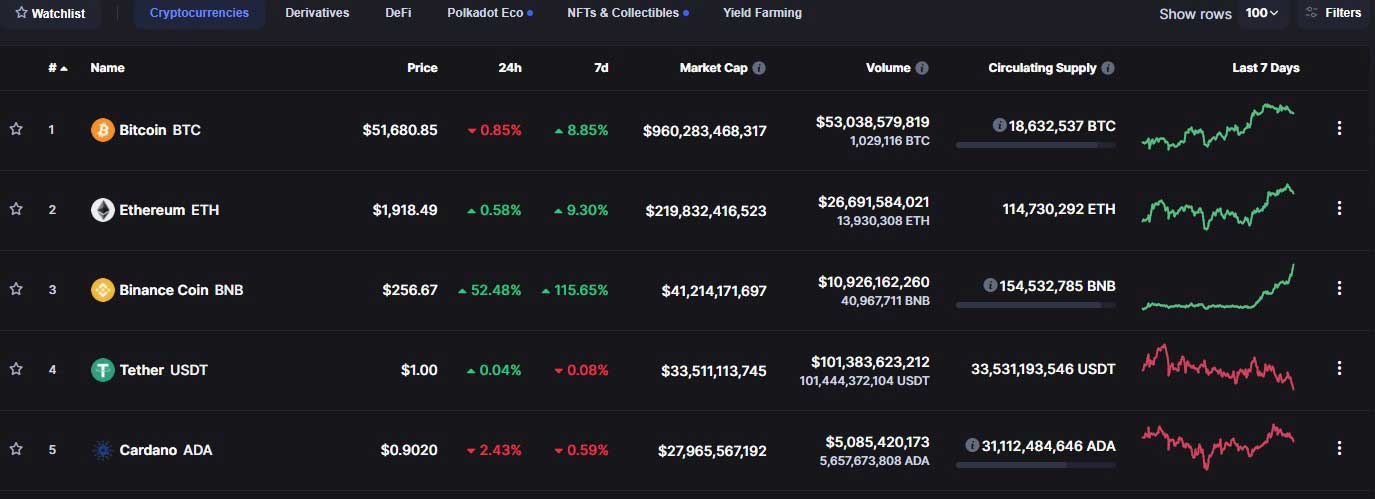Image resolution: width=1375 pixels, height=499 pixels.
Task: Sort by the 7d change column
Action: click(x=600, y=68)
